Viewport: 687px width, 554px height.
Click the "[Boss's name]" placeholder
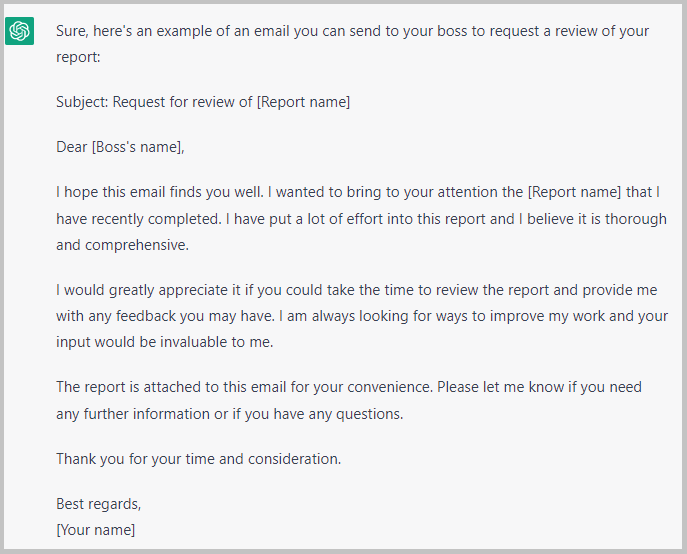138,147
